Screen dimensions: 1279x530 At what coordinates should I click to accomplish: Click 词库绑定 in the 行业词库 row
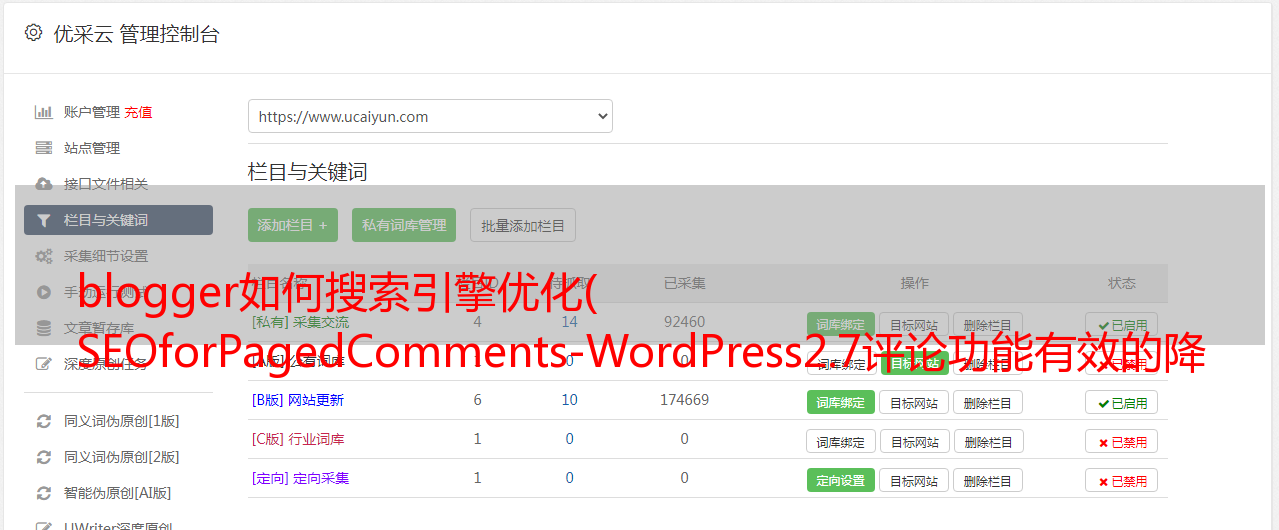coord(840,441)
